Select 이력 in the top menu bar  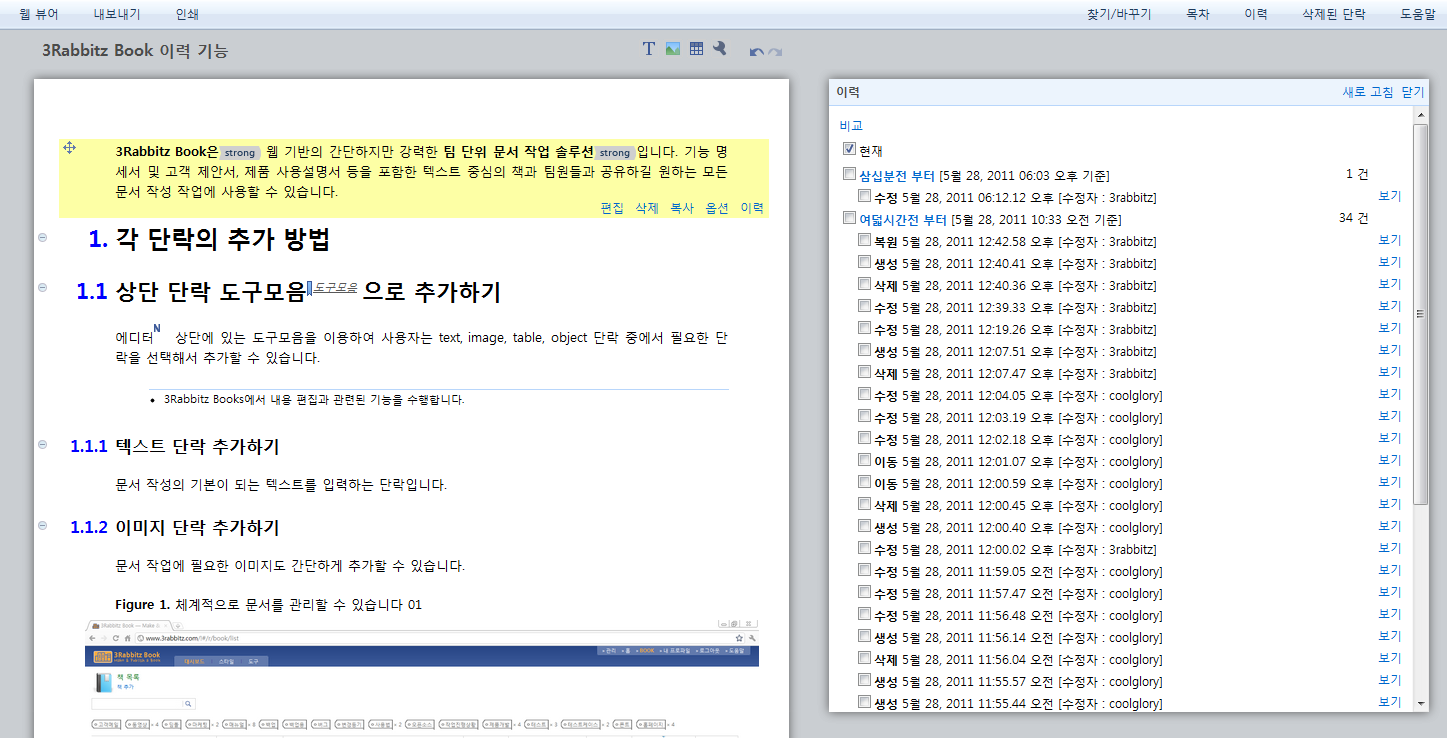pos(1256,14)
